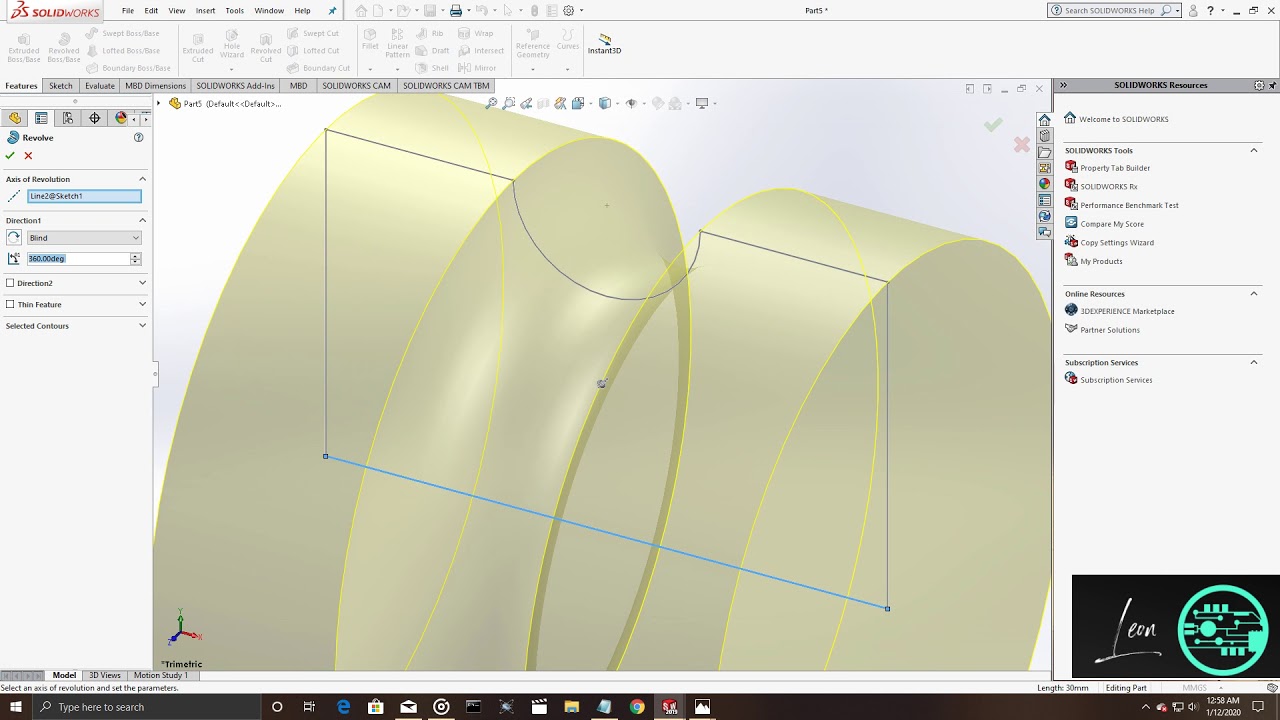The height and width of the screenshot is (720, 1280).
Task: Expand the Part5 flyout tree node
Action: [x=158, y=103]
